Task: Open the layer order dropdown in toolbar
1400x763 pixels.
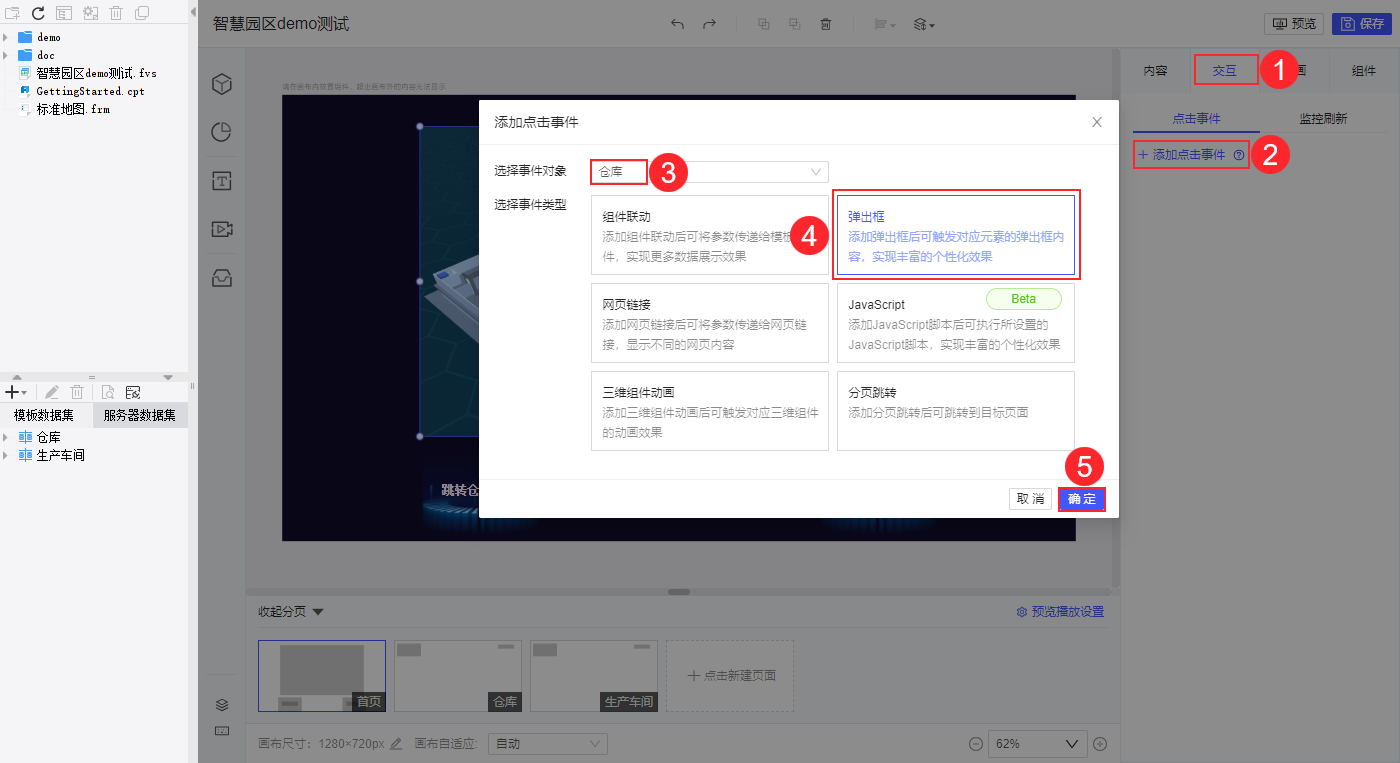Action: tap(924, 24)
